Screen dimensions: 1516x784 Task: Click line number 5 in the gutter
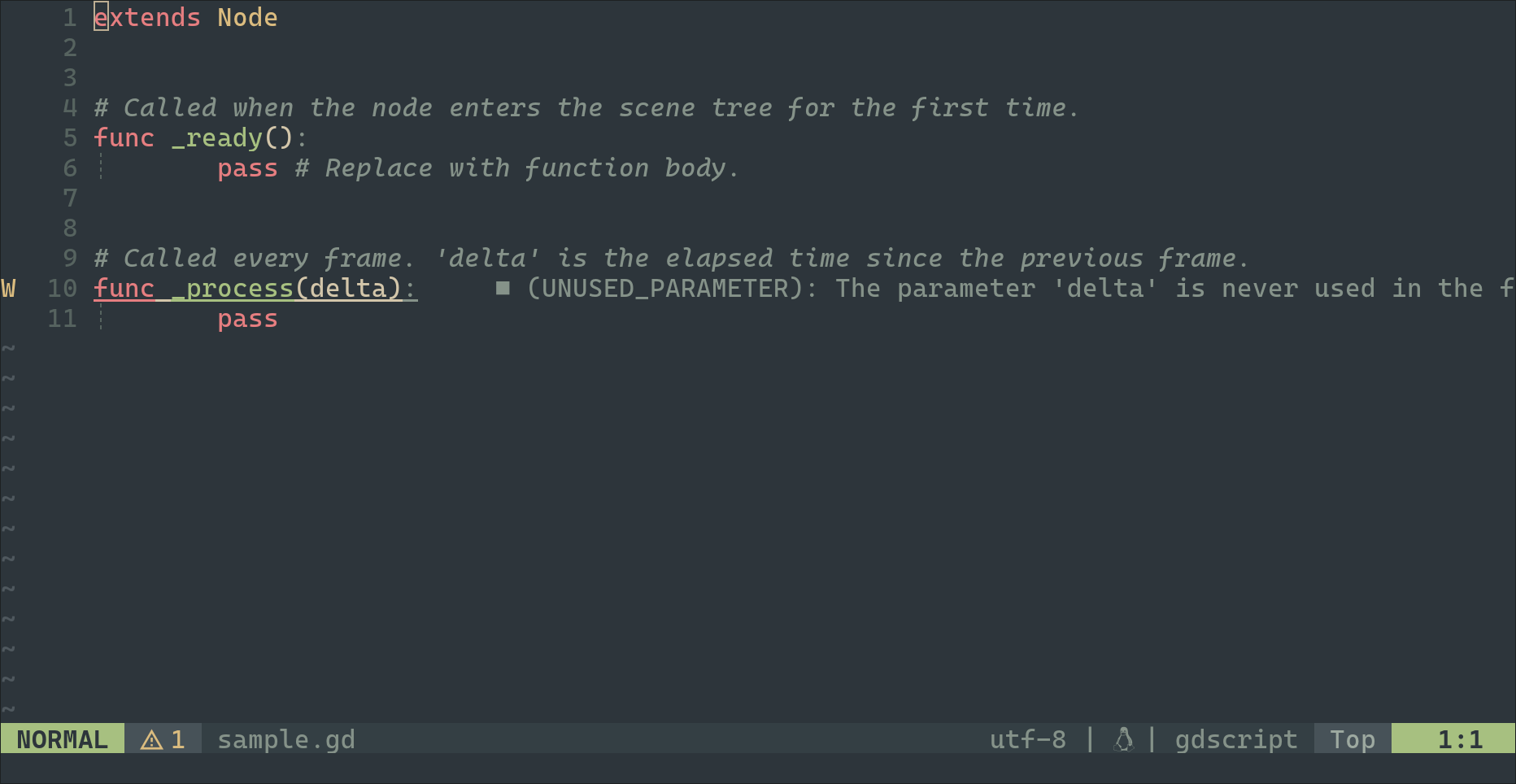70,137
